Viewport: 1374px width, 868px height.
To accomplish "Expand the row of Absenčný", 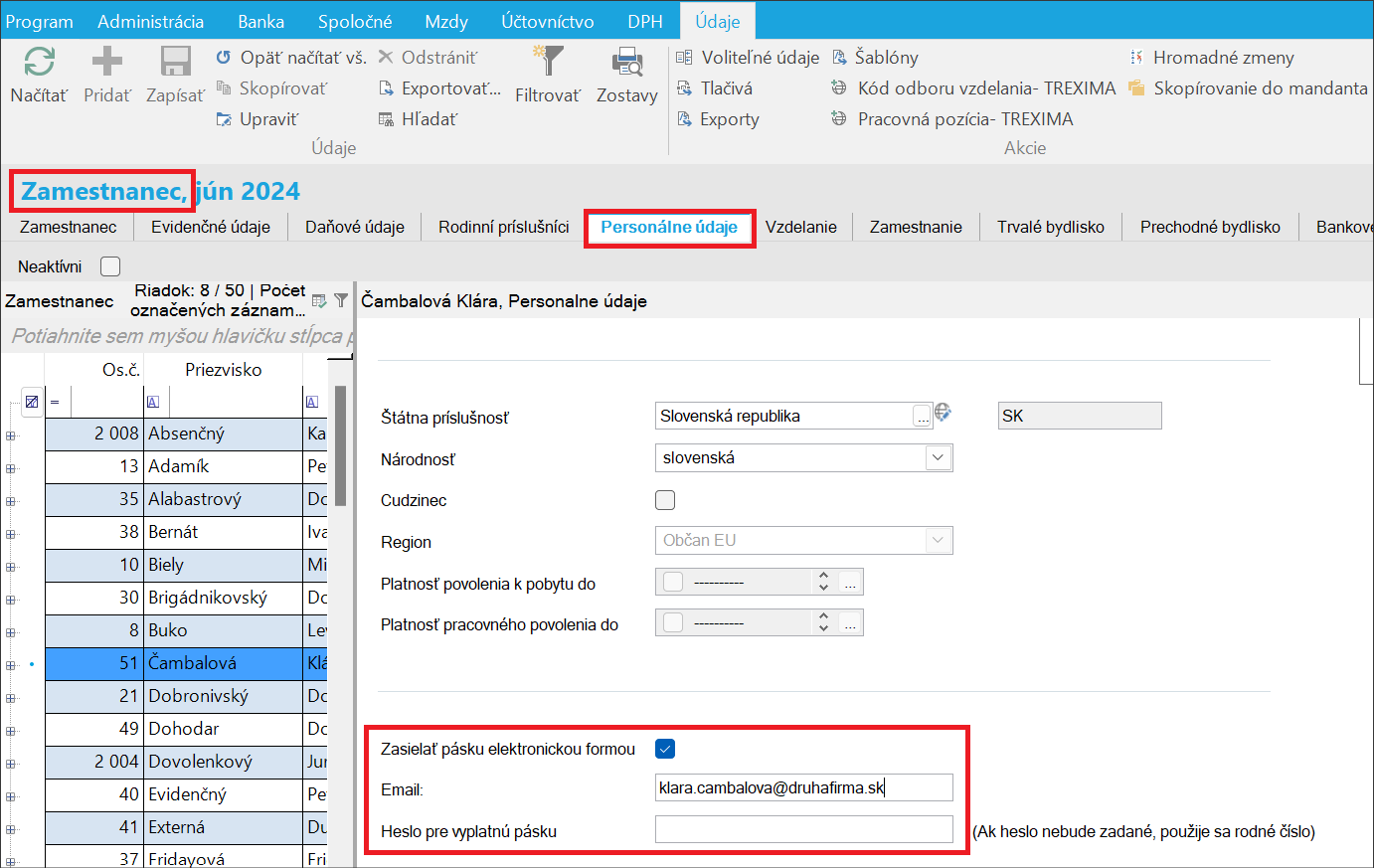I will (11, 435).
